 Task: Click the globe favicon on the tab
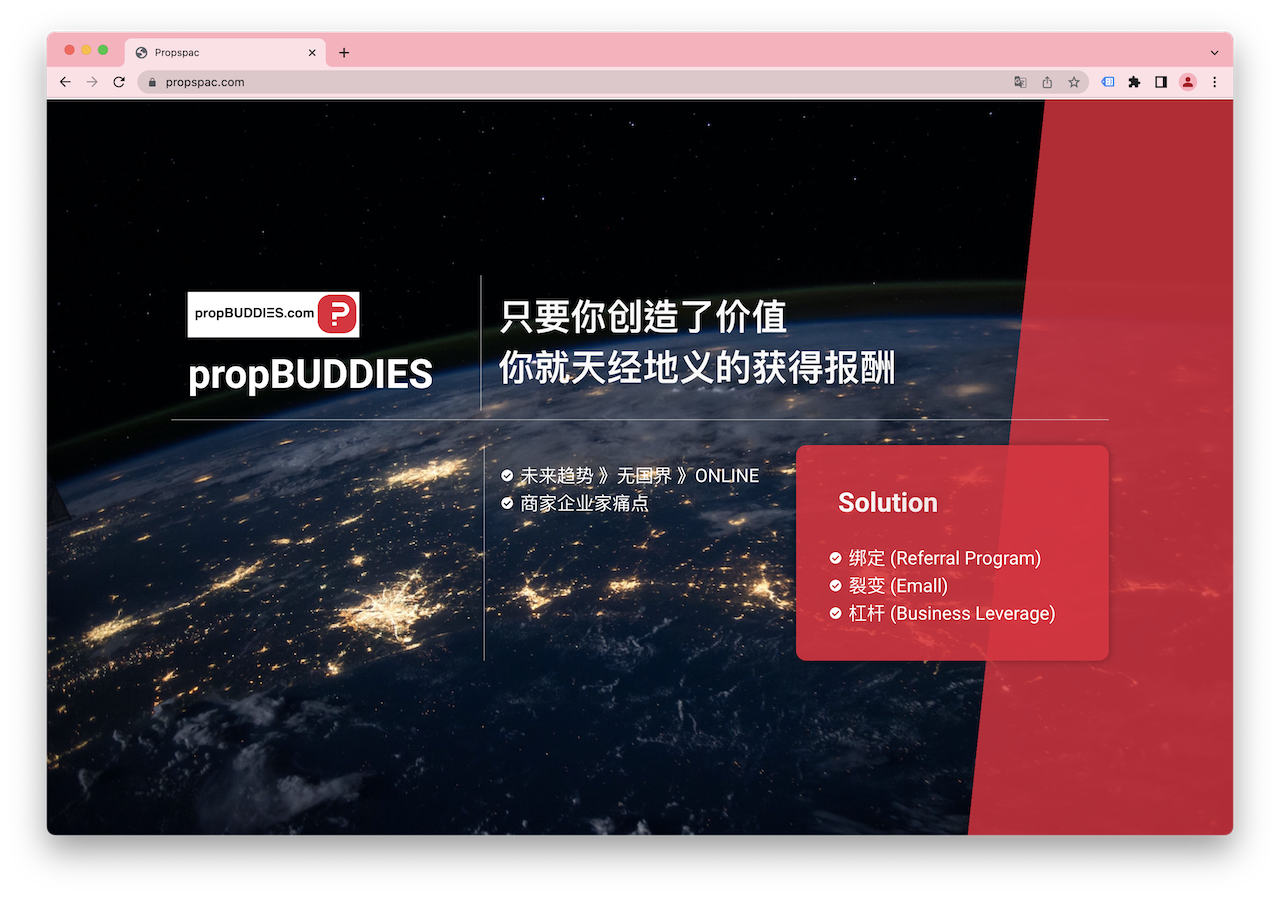tap(141, 53)
